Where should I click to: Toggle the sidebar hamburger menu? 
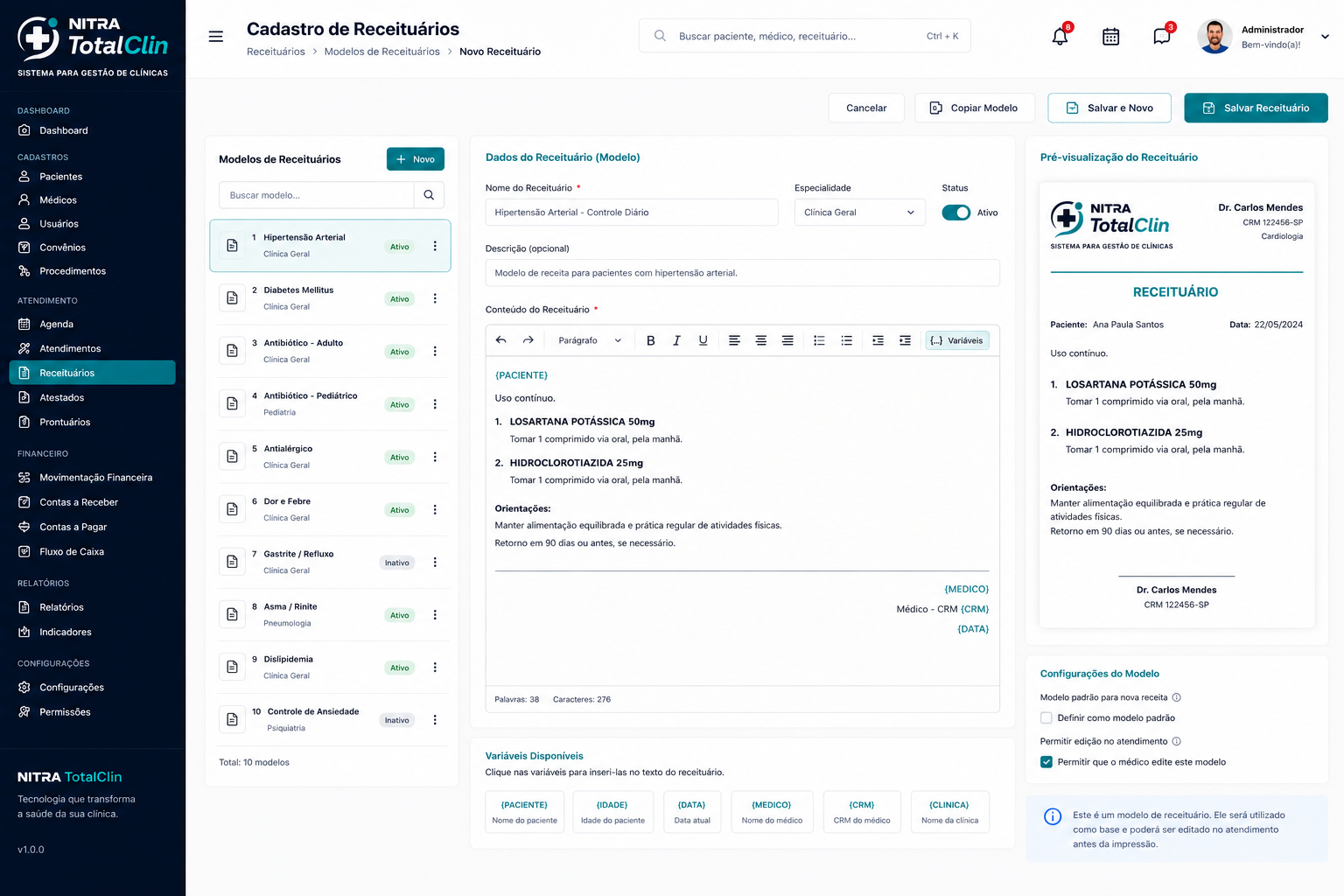(215, 37)
